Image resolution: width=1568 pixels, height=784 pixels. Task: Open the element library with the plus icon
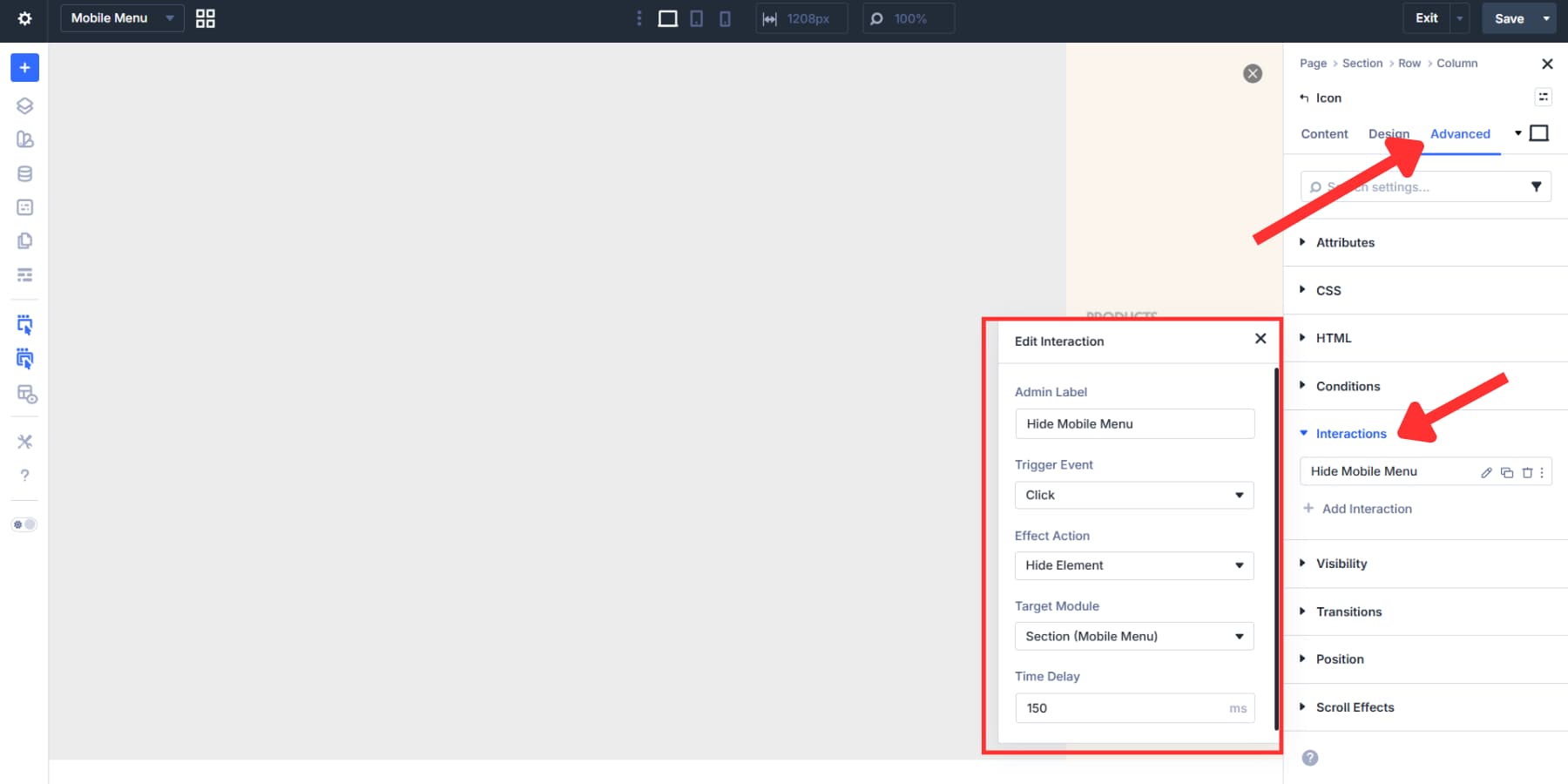tap(24, 67)
